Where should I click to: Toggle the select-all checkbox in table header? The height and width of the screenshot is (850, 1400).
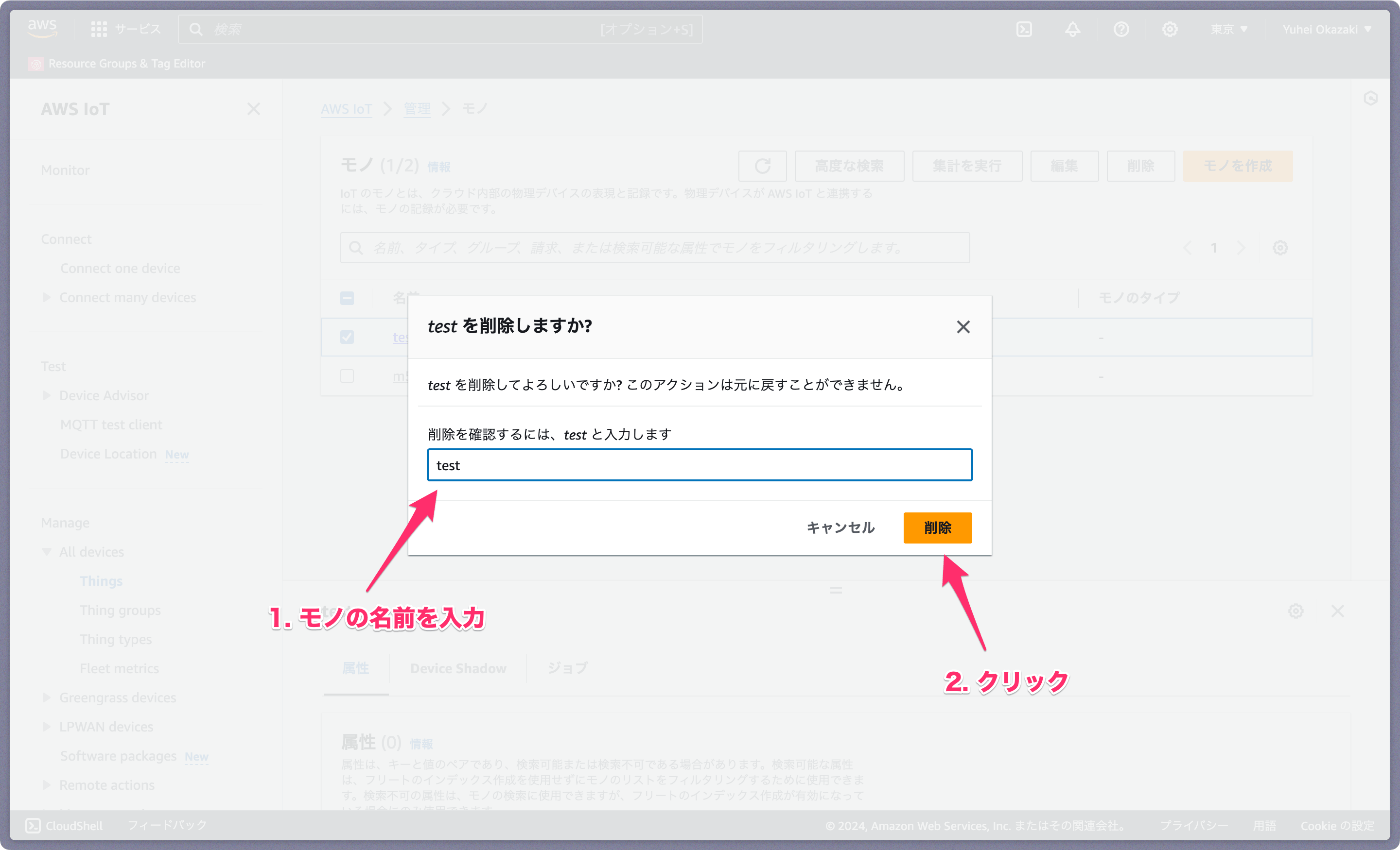click(347, 298)
